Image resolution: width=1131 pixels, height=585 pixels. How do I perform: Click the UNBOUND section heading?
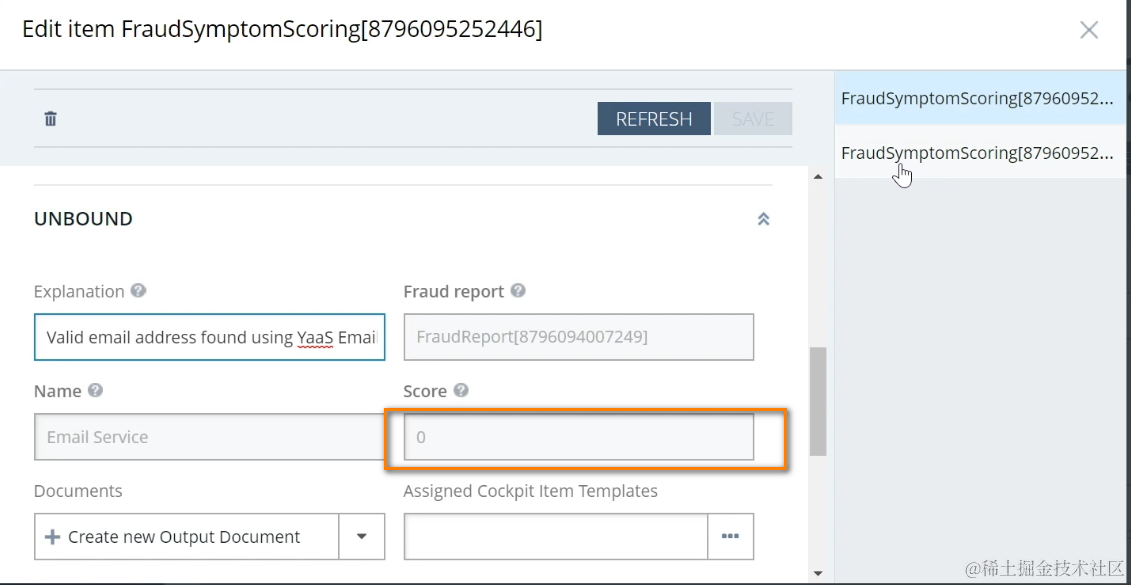(84, 219)
